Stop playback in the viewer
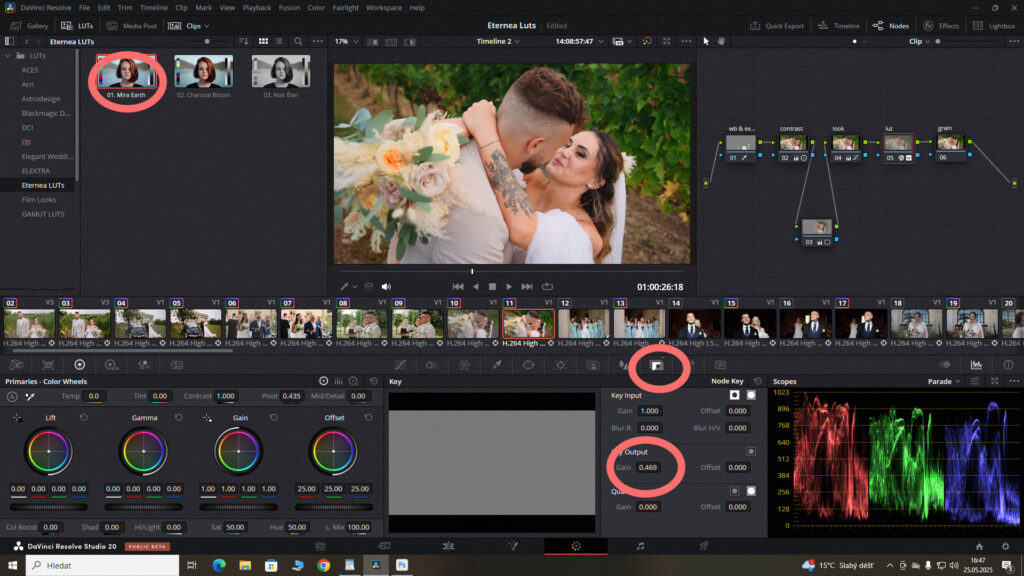This screenshot has height=576, width=1024. click(x=492, y=287)
